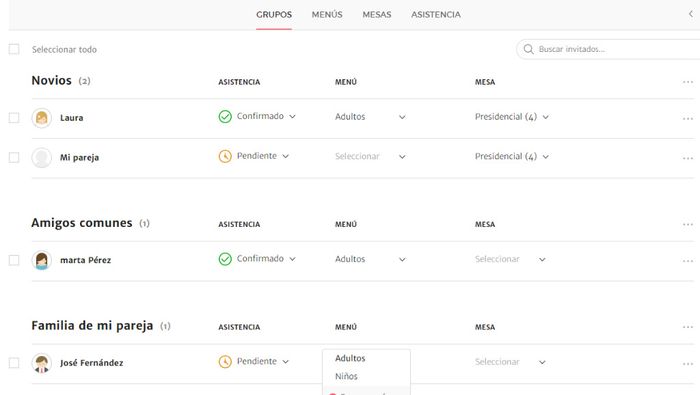The width and height of the screenshot is (700, 395).
Task: Select Mi pareja's row checkbox
Action: point(14,158)
